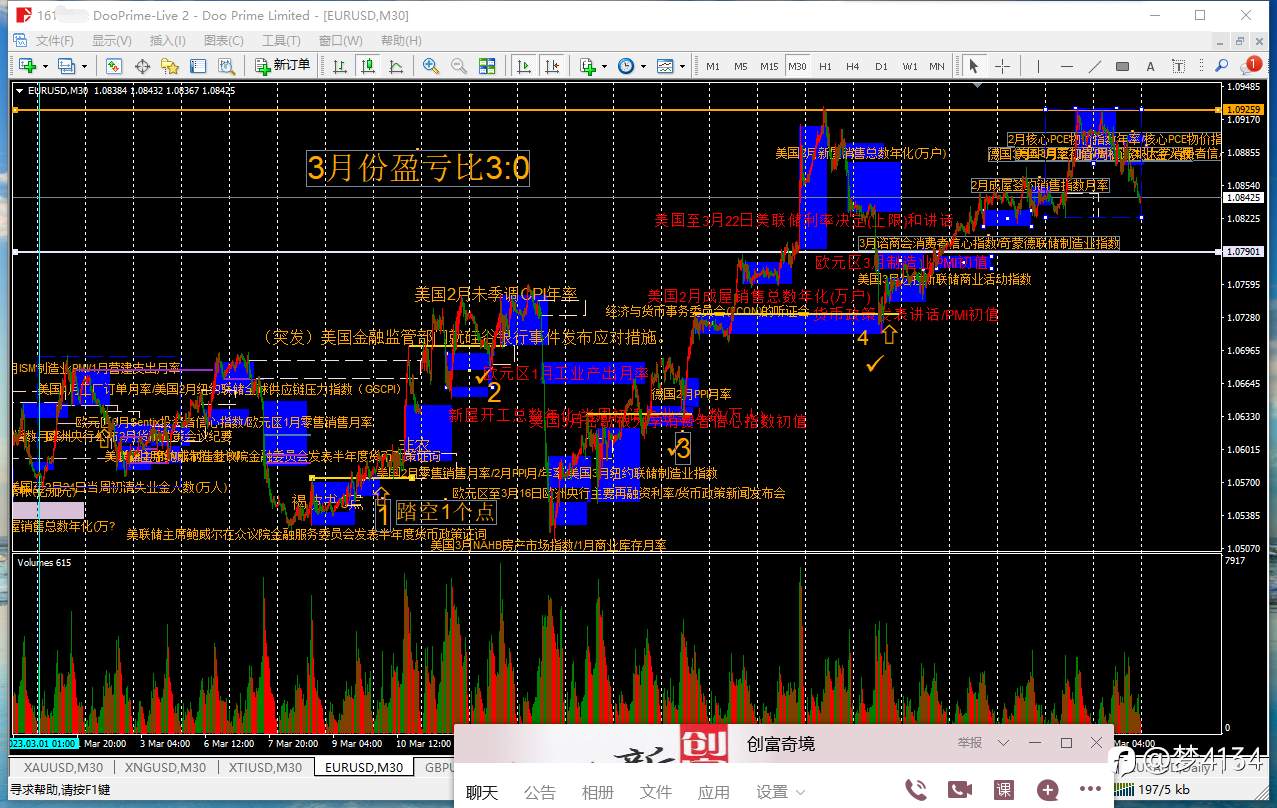Open the Data Window crosshair-circle icon
Screen dimensions: 1277x808
[x=142, y=66]
